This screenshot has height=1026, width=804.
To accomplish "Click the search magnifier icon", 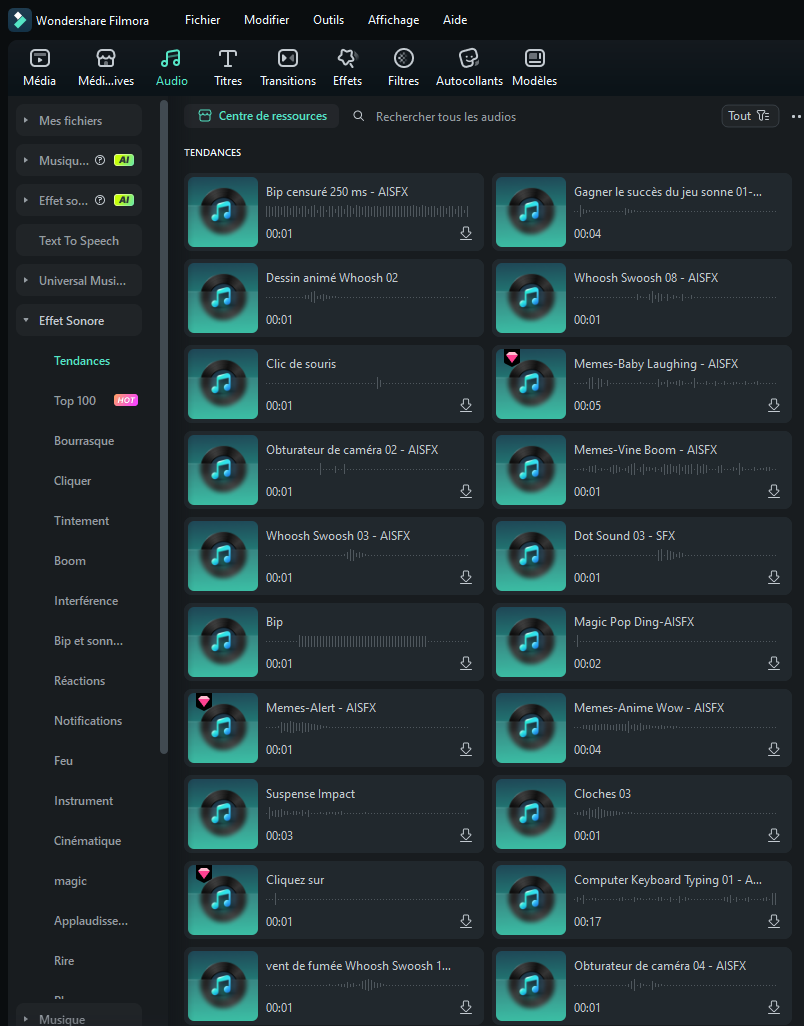I will (358, 116).
